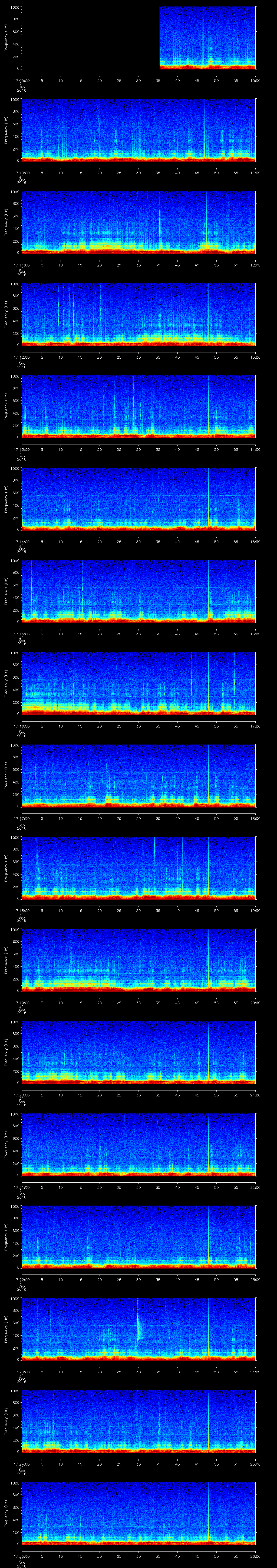Click the 17:17:00 time axis label
Viewport: 277px width, 1568px height.
tap(21, 818)
